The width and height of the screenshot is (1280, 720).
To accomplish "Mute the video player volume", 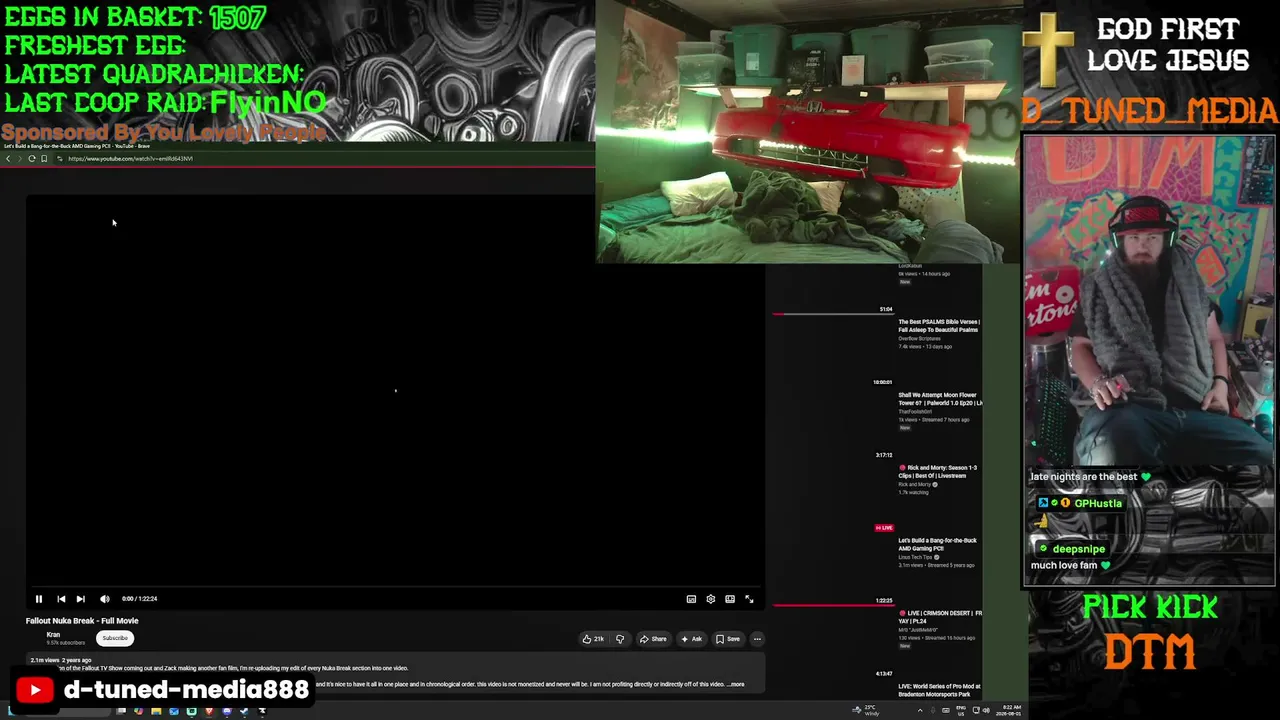I will (x=104, y=599).
